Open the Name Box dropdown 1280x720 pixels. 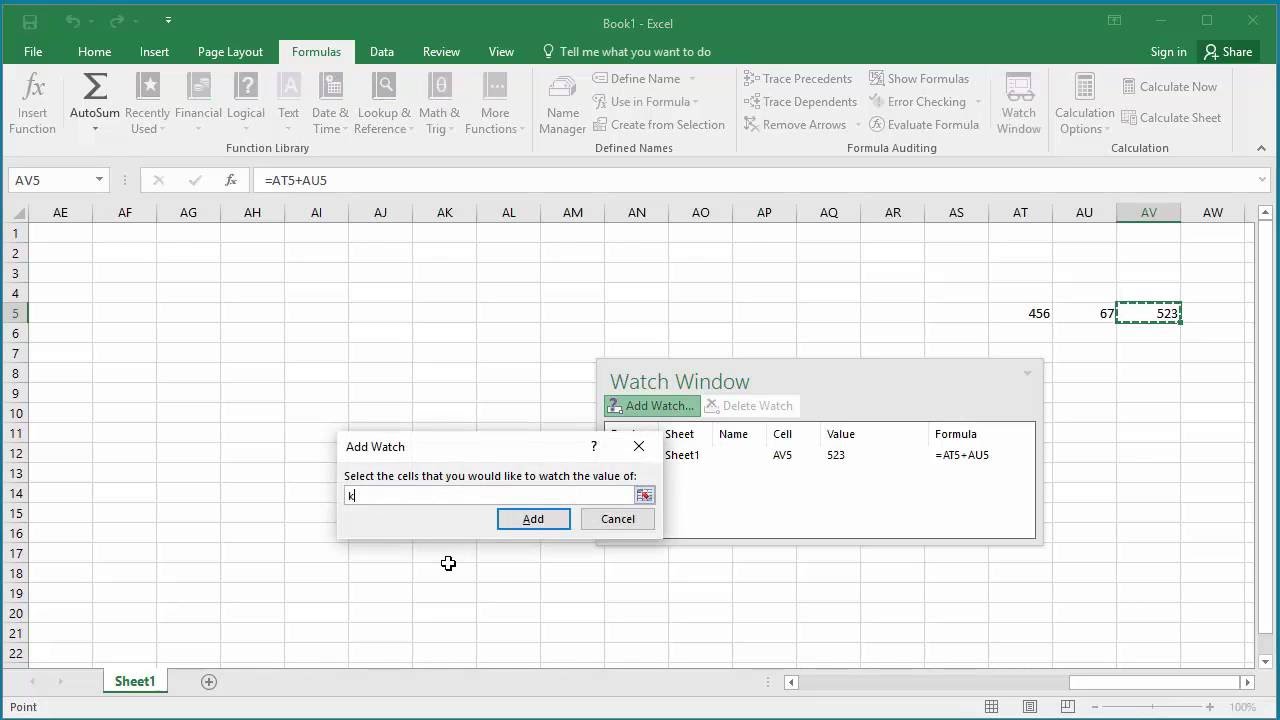click(99, 180)
